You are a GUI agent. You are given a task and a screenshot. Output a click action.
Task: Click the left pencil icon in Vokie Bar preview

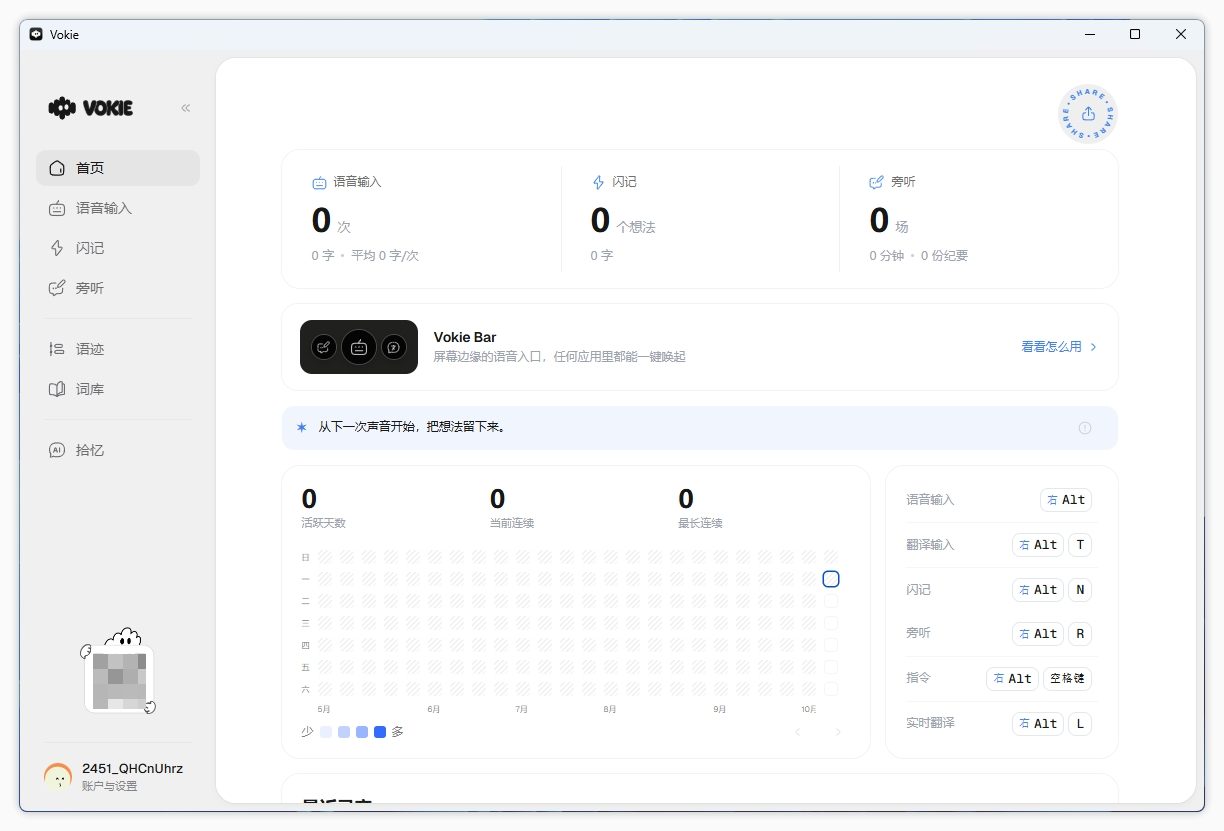[x=323, y=347]
